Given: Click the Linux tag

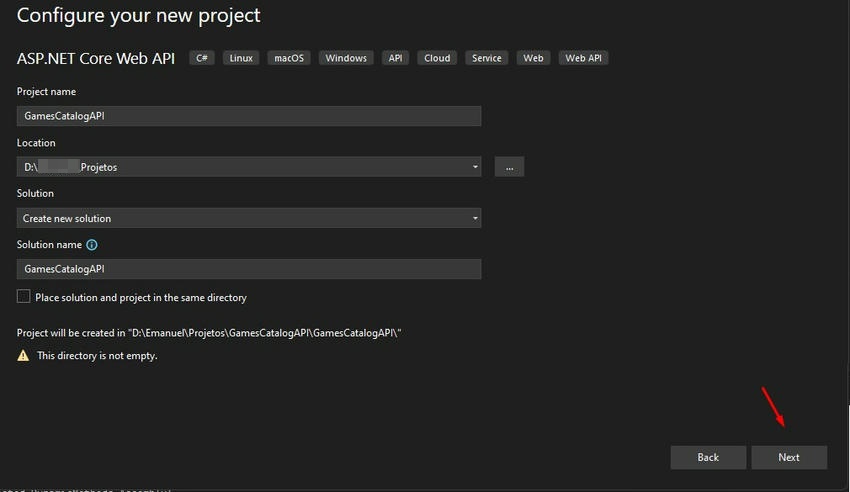Looking at the screenshot, I should coord(241,58).
